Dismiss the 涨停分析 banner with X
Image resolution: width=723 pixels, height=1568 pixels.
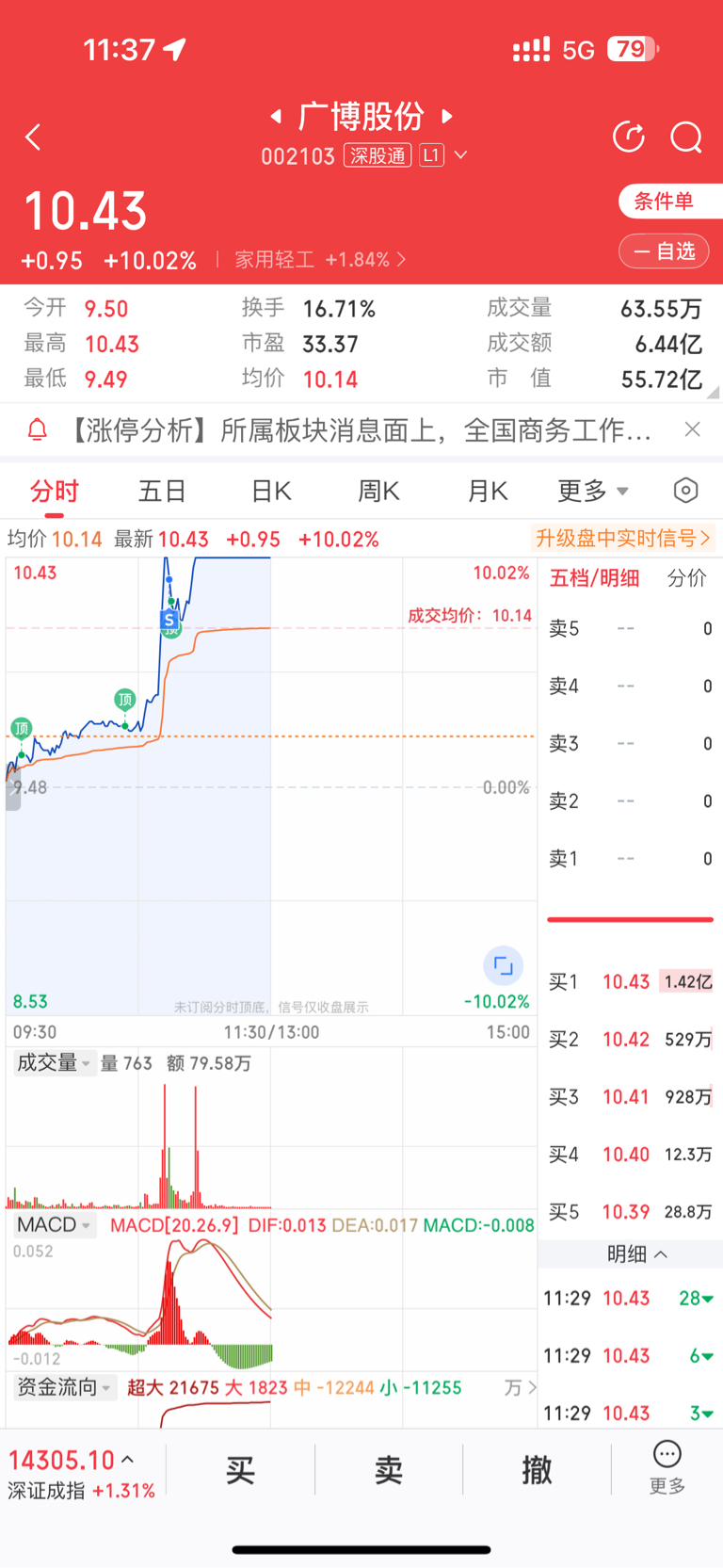click(692, 429)
